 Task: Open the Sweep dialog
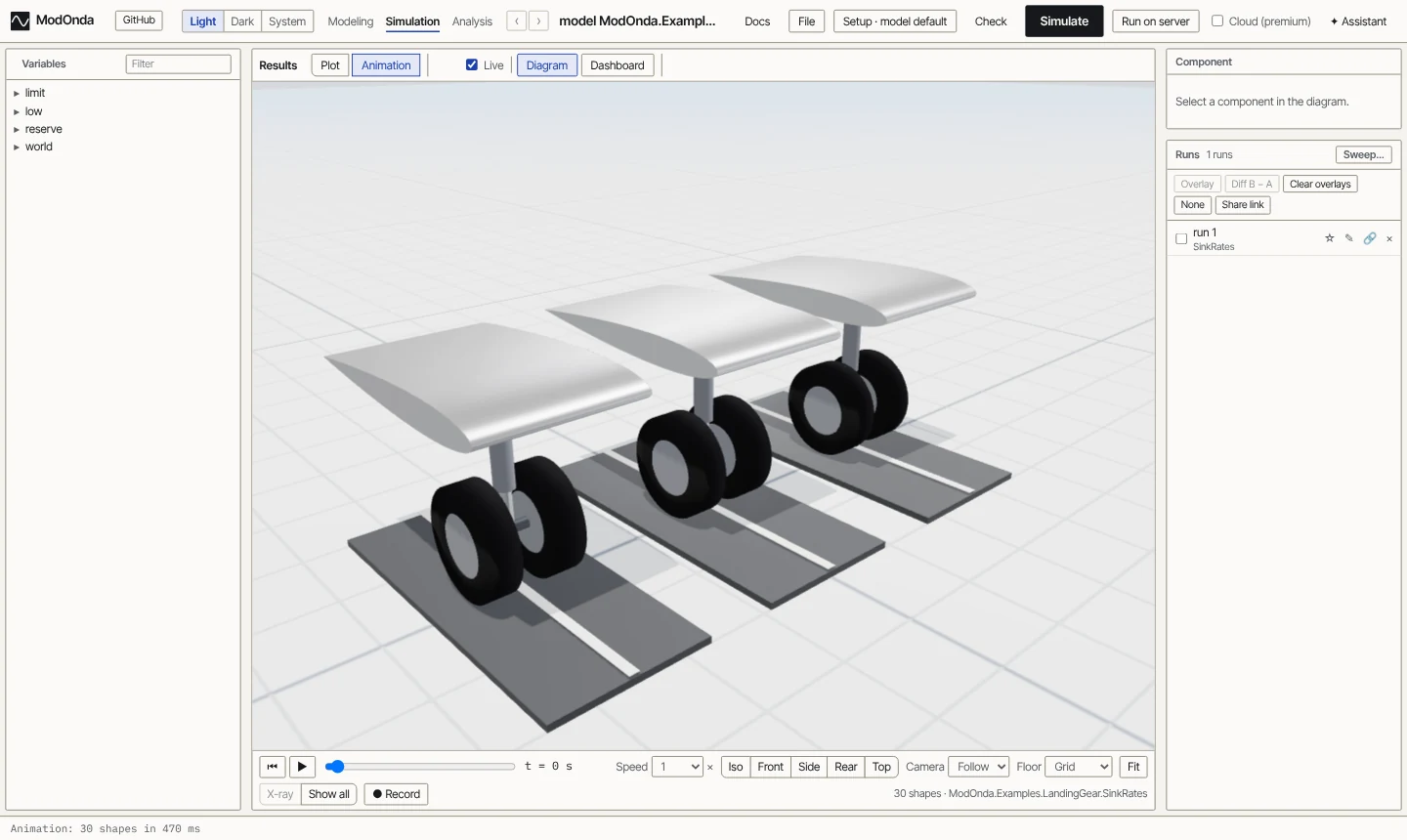[1363, 154]
